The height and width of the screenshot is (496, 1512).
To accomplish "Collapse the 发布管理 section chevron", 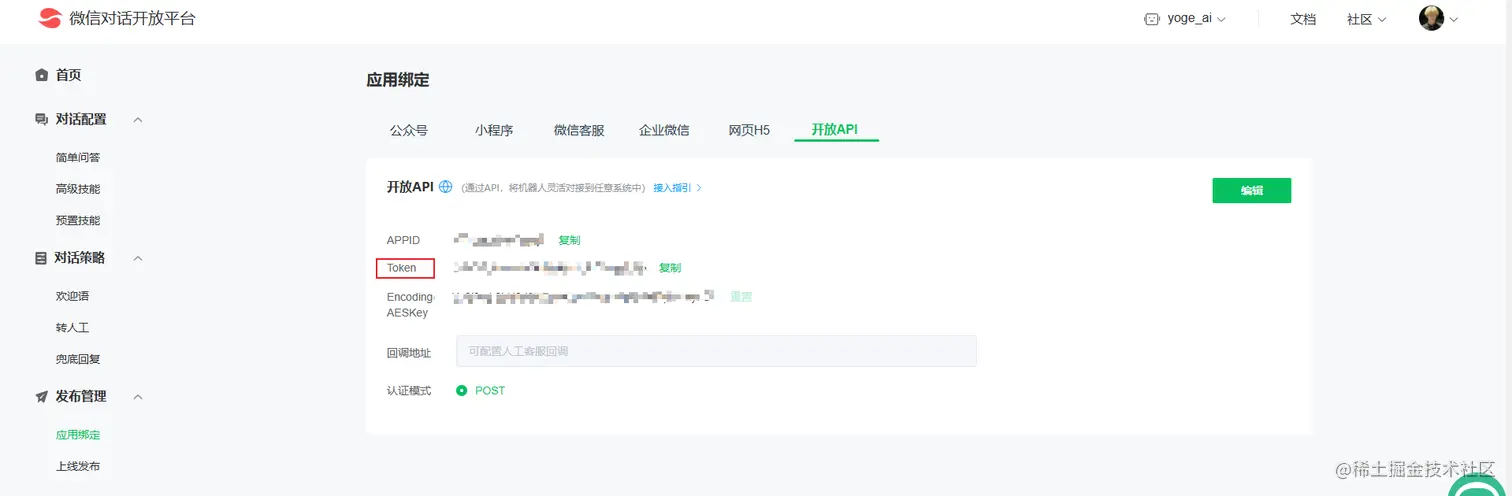I will point(138,397).
